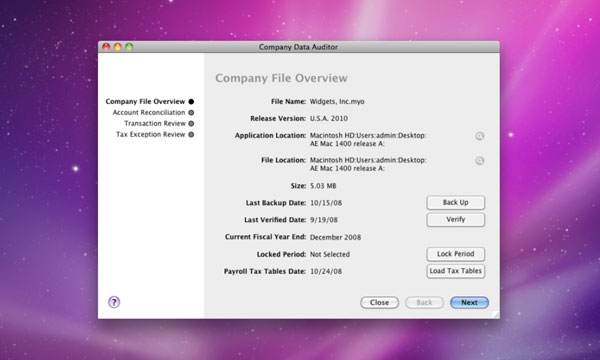Screen dimensions: 600x360
Task: Click the Load Tax Tables button
Action: coord(455,271)
